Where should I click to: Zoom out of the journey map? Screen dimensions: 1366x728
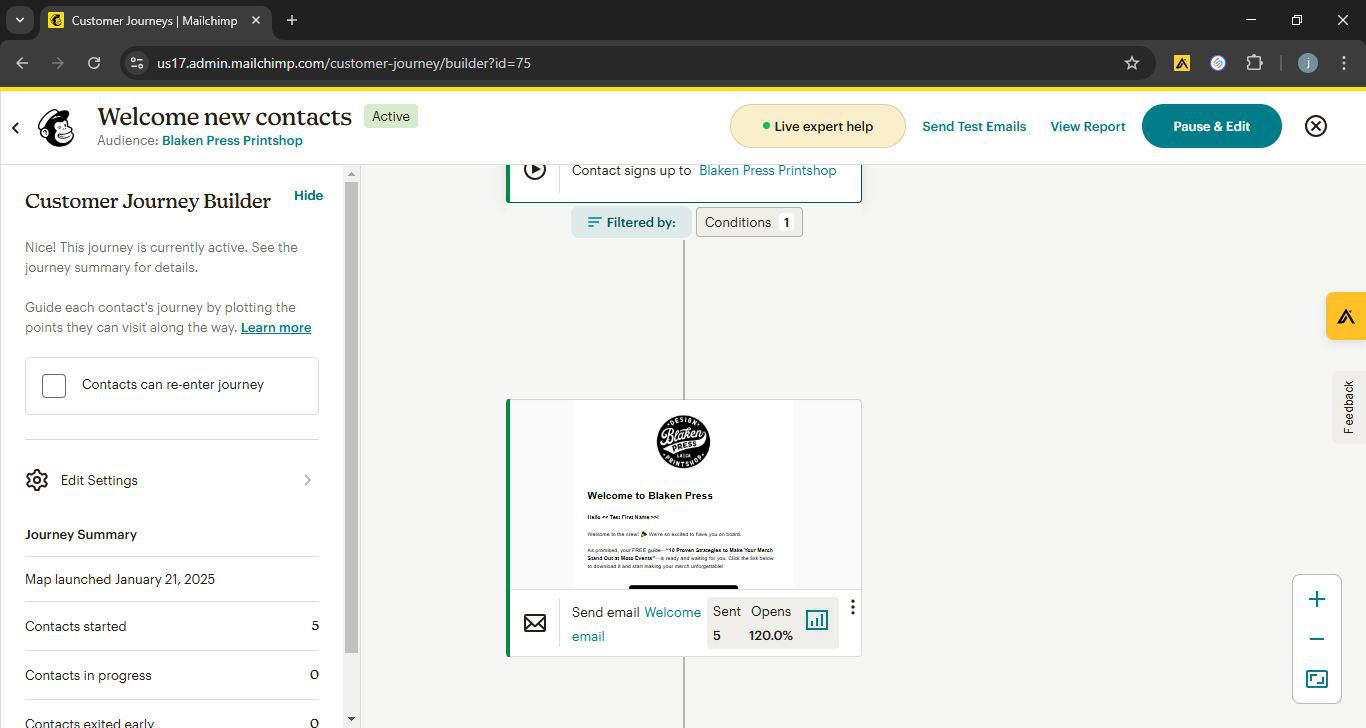click(1317, 639)
